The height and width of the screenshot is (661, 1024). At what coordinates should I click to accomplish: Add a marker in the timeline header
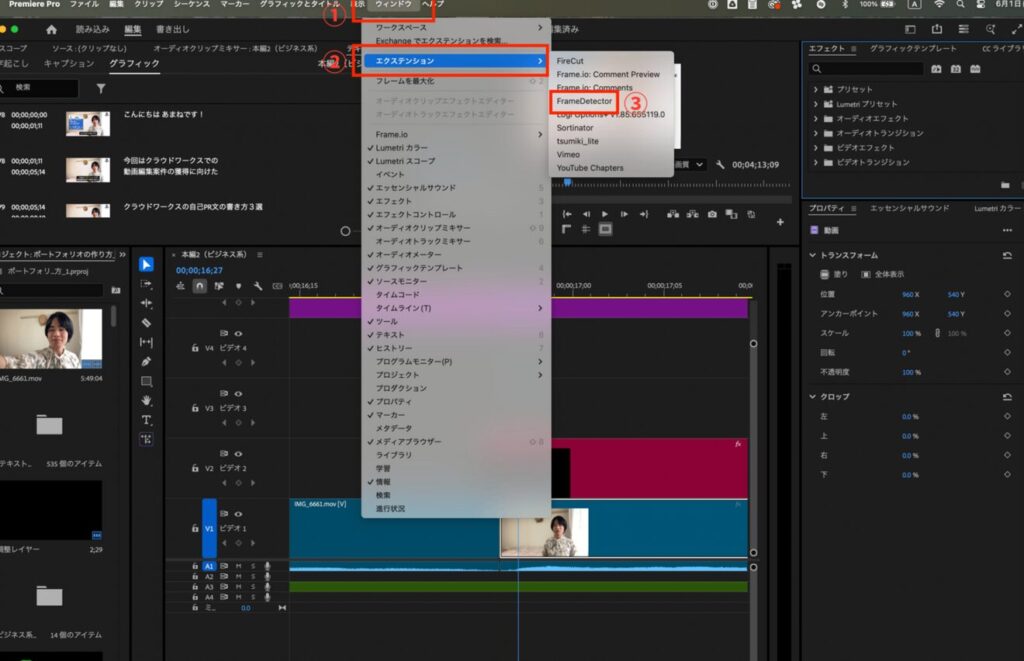238,286
